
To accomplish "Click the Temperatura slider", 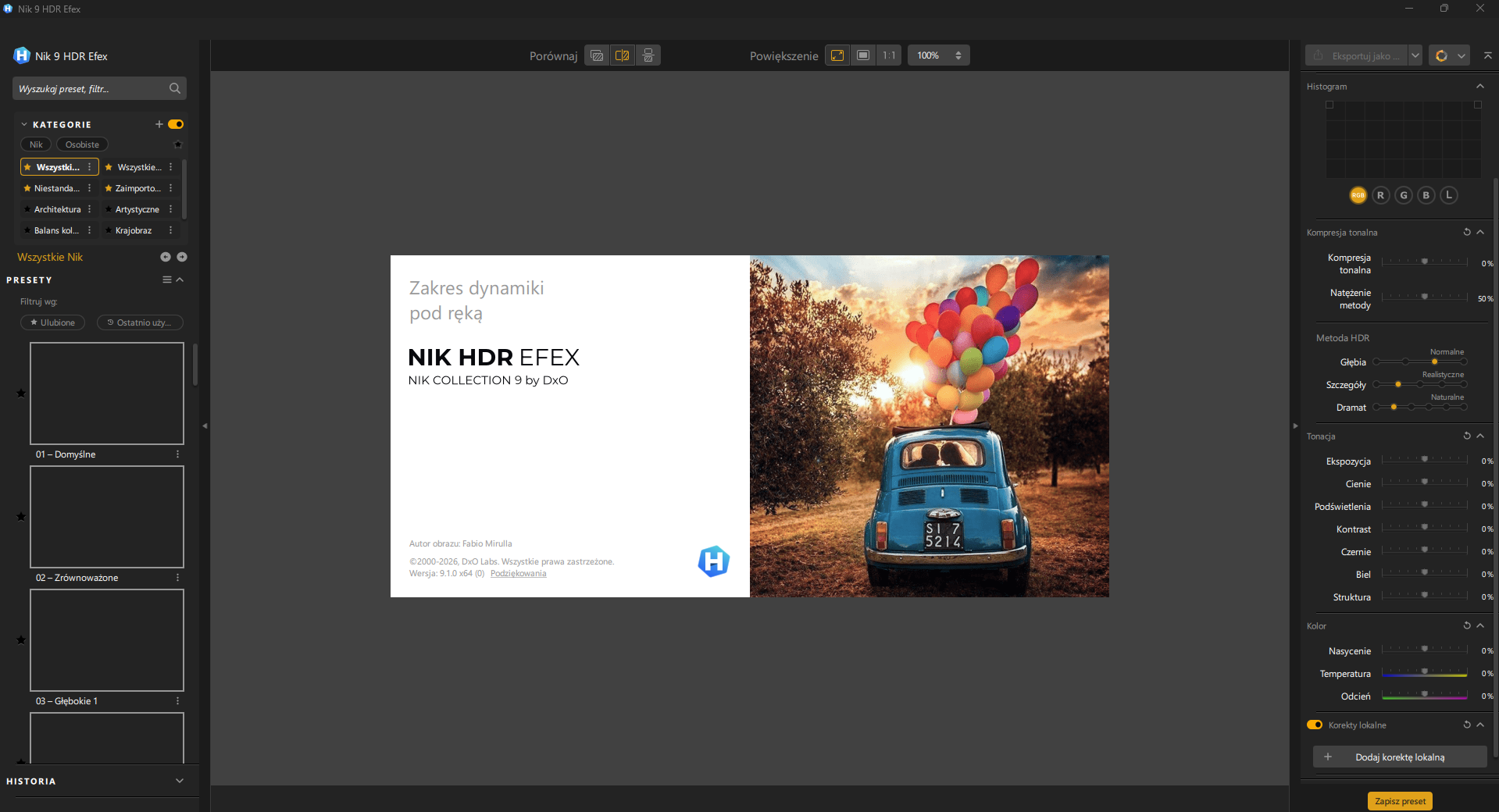I will click(x=1425, y=673).
